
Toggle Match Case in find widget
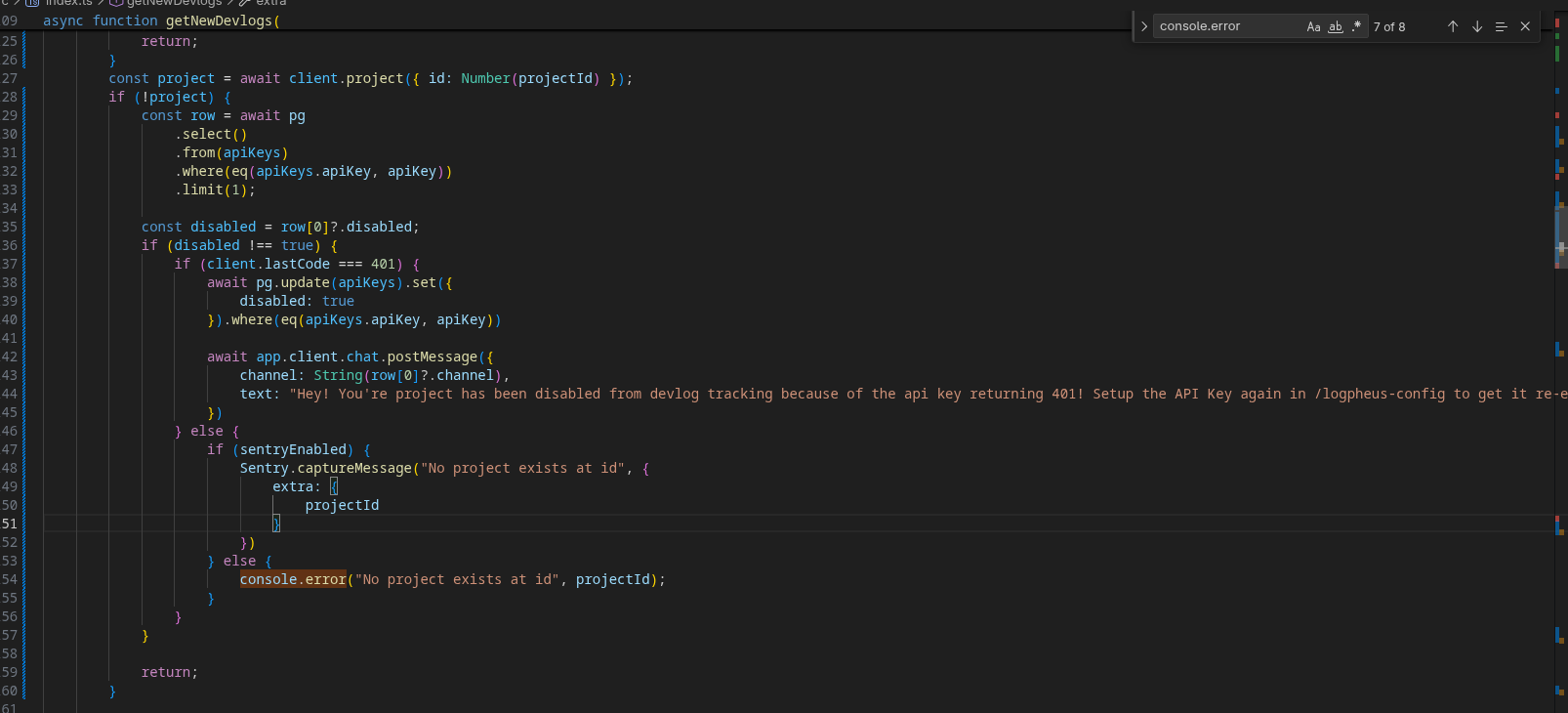click(x=1313, y=27)
